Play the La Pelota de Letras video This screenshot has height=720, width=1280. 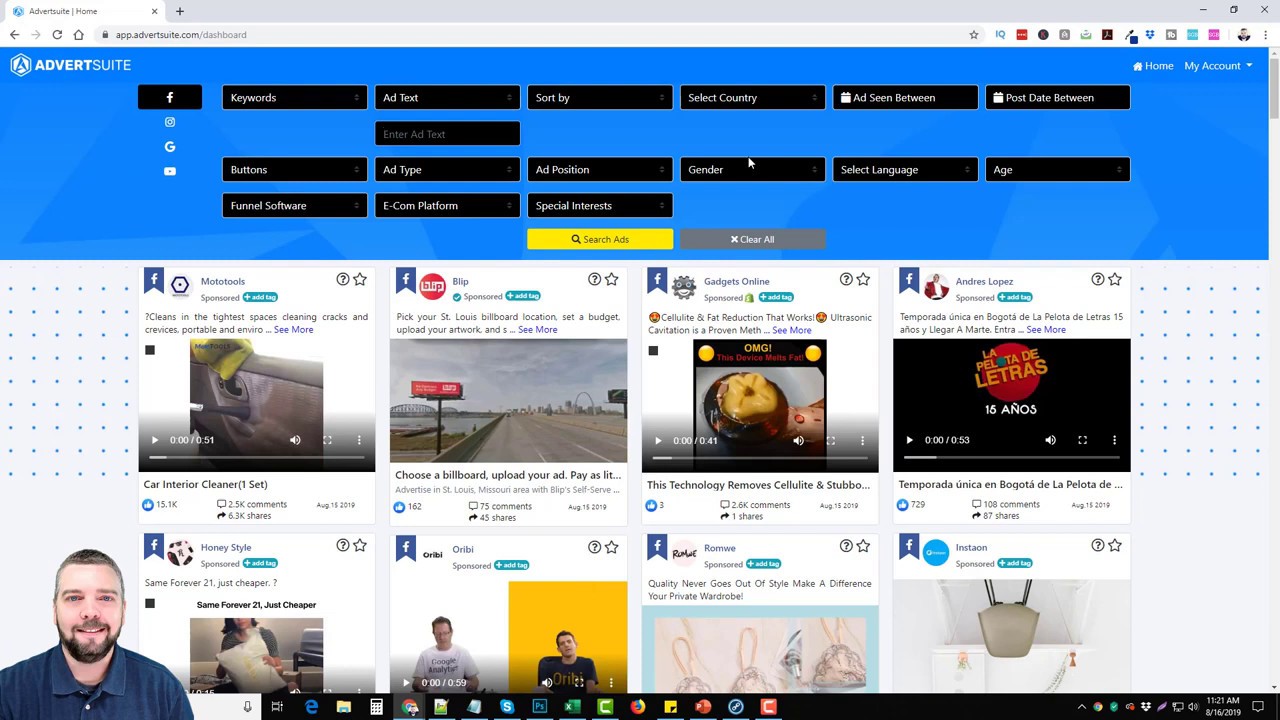tap(909, 440)
